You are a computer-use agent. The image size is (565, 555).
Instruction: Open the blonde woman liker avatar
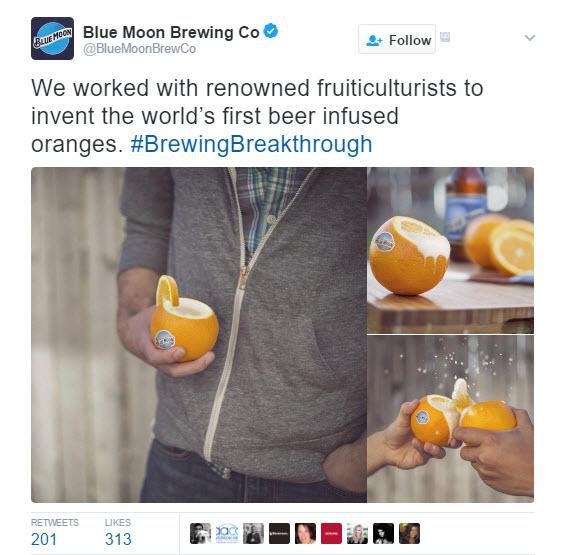point(357,533)
